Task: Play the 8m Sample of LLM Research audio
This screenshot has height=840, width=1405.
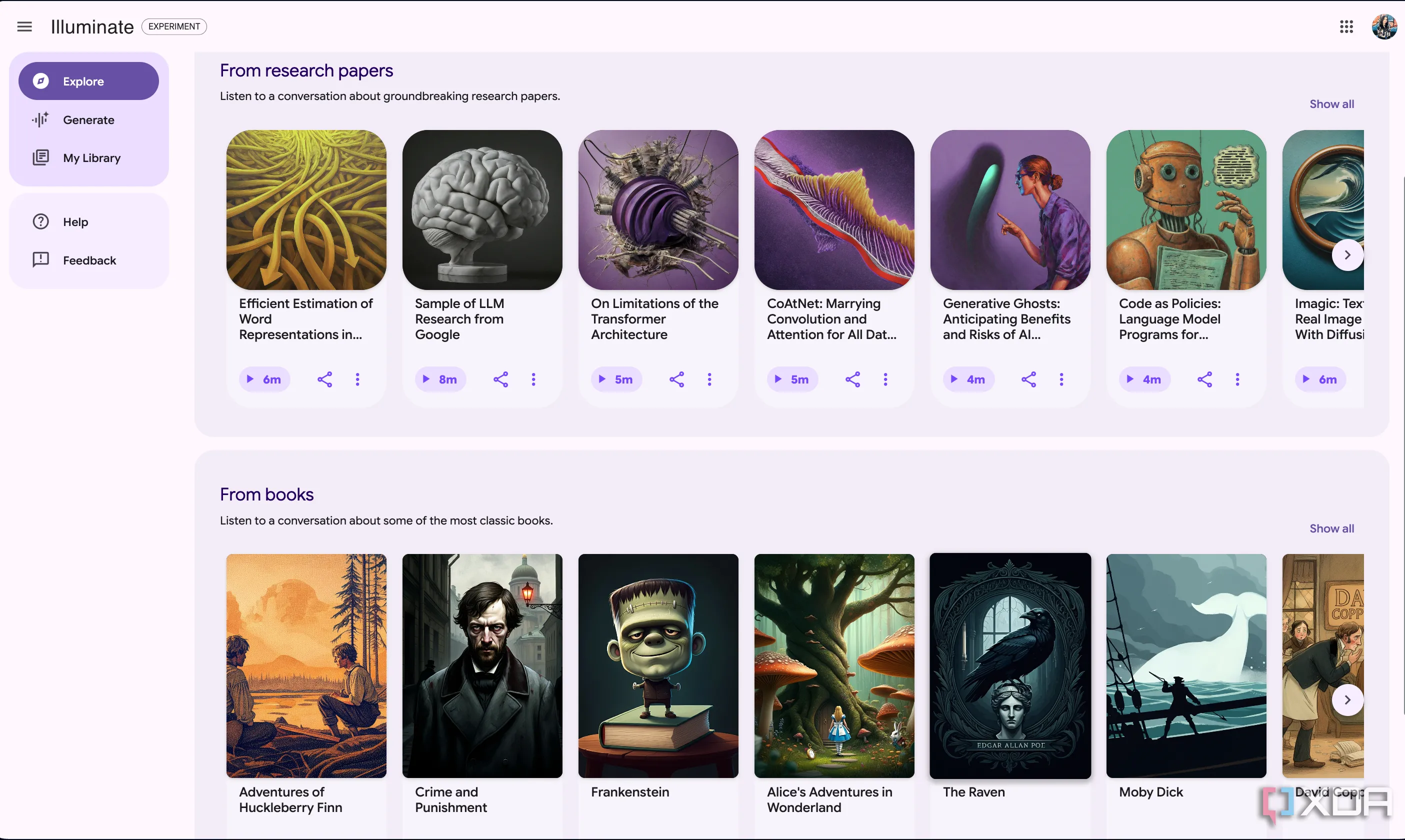Action: click(x=440, y=379)
